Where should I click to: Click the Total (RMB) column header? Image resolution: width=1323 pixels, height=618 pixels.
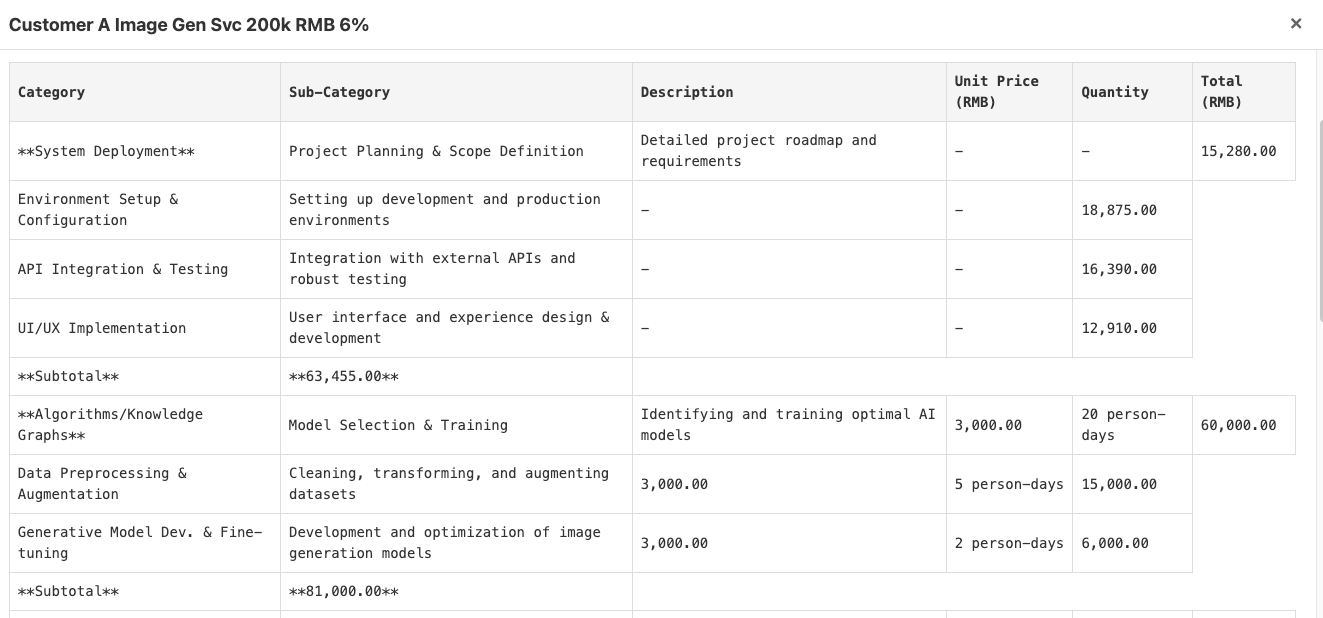1221,91
